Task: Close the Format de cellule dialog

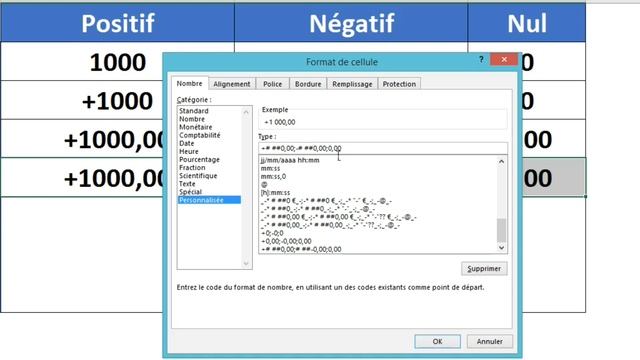Action: tap(504, 60)
